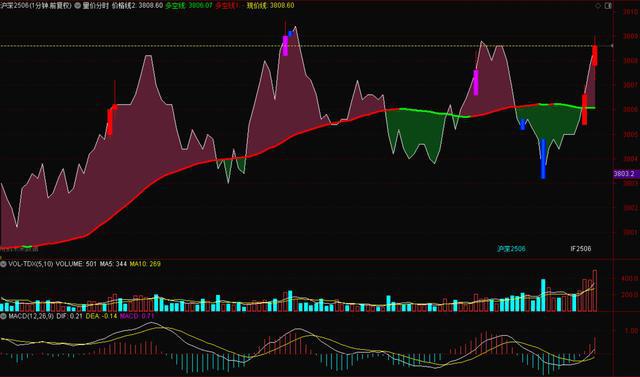Click the magenta signal bar near chart peak
The width and height of the screenshot is (640, 377).
tap(285, 46)
